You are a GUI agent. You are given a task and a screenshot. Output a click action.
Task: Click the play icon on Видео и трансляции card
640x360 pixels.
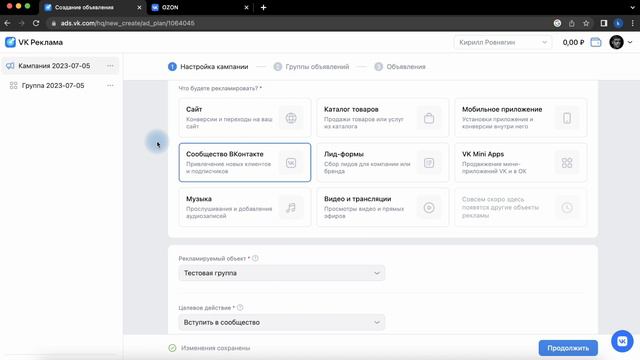pos(429,208)
